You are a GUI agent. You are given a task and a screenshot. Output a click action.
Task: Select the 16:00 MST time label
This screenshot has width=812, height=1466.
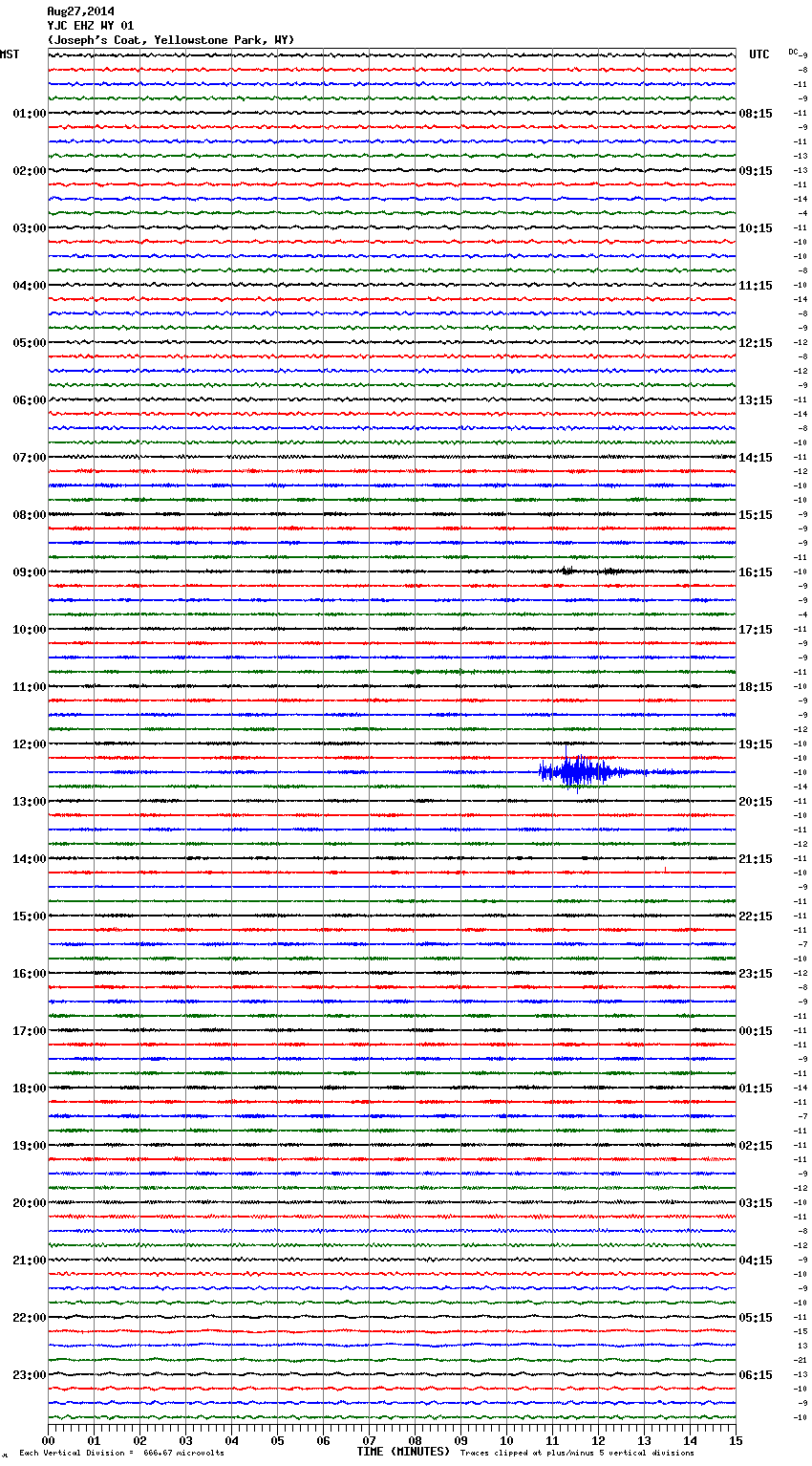30,974
